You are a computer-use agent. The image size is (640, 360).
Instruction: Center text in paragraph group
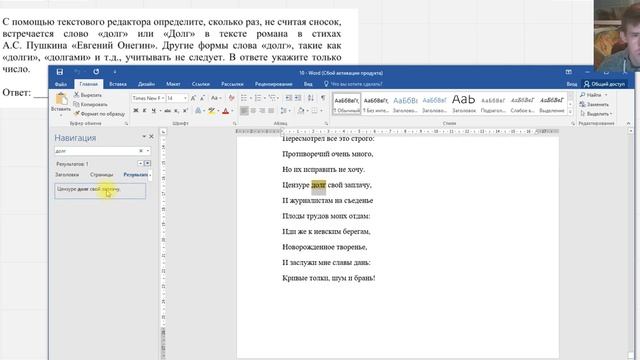253,111
